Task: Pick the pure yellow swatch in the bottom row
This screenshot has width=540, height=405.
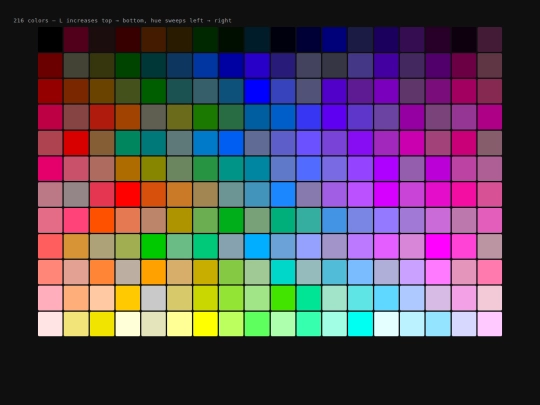Action: [205, 324]
